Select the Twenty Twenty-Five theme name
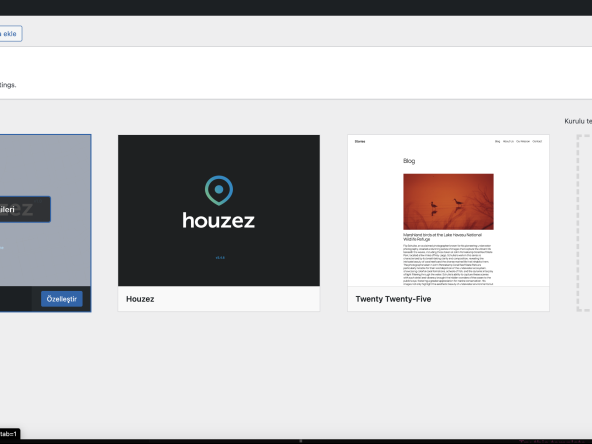The image size is (592, 444). pyautogui.click(x=393, y=299)
